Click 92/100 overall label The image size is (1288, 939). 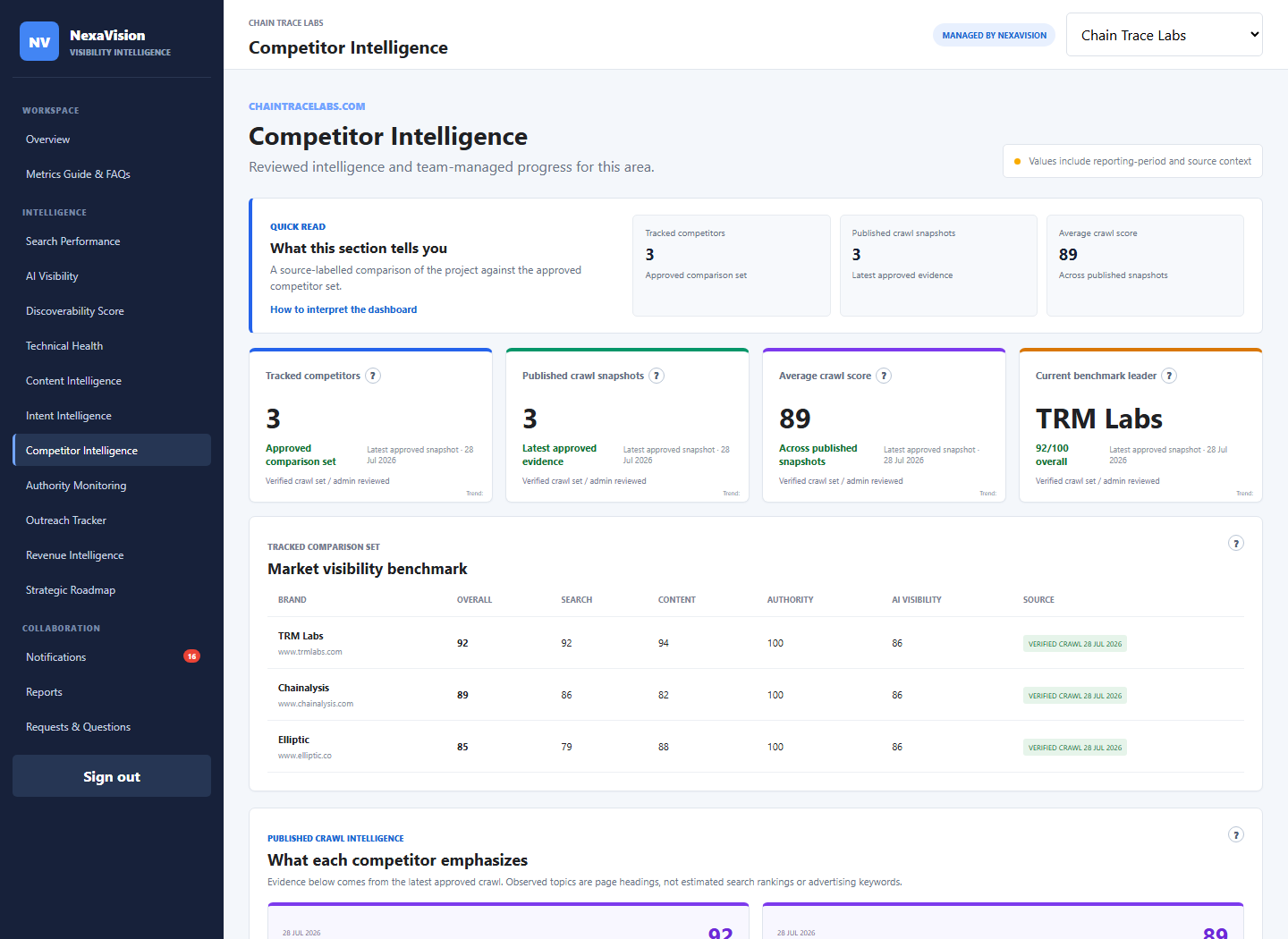[1052, 455]
